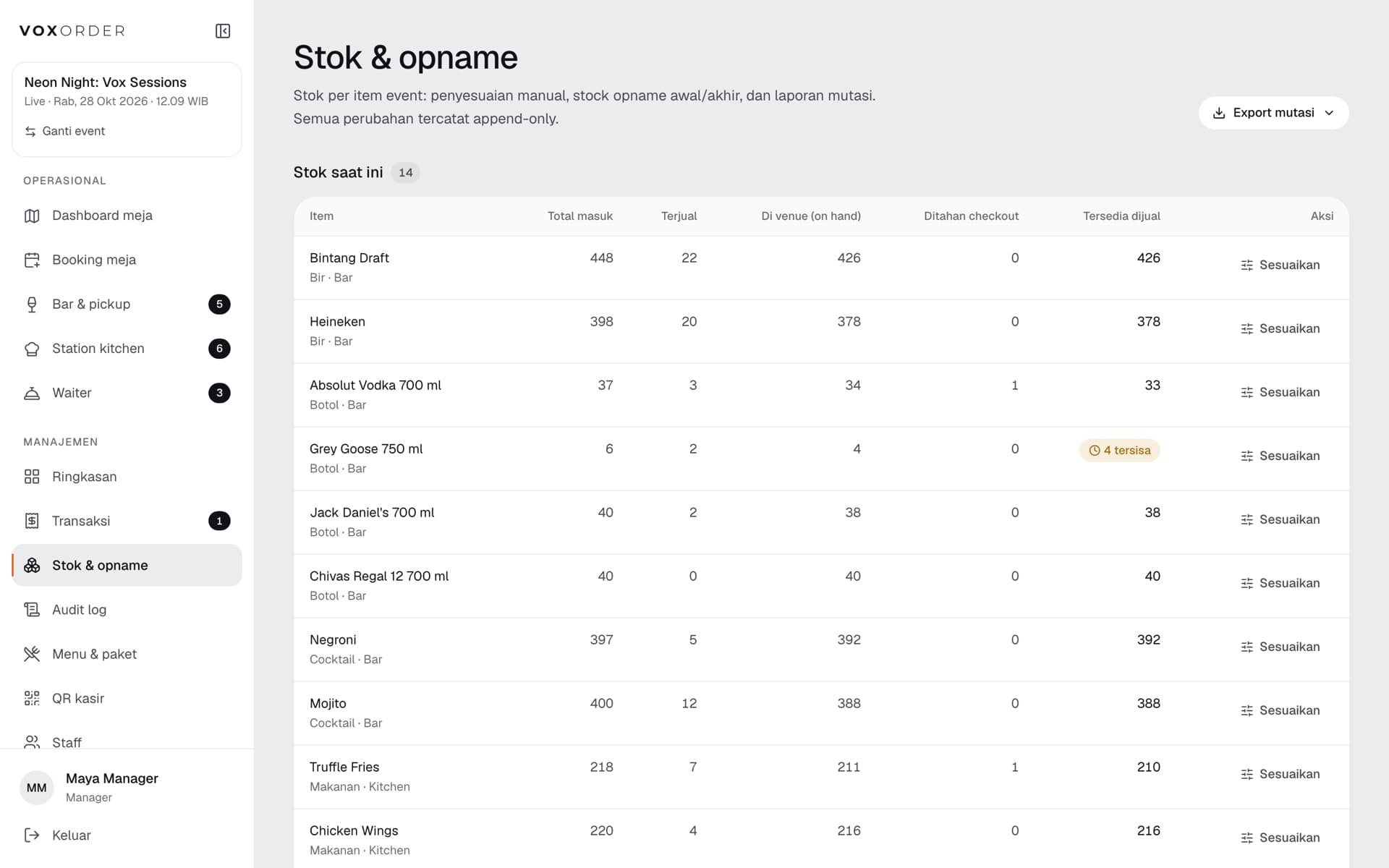Viewport: 1389px width, 868px height.
Task: Open Maya Manager profile avatar
Action: (37, 788)
